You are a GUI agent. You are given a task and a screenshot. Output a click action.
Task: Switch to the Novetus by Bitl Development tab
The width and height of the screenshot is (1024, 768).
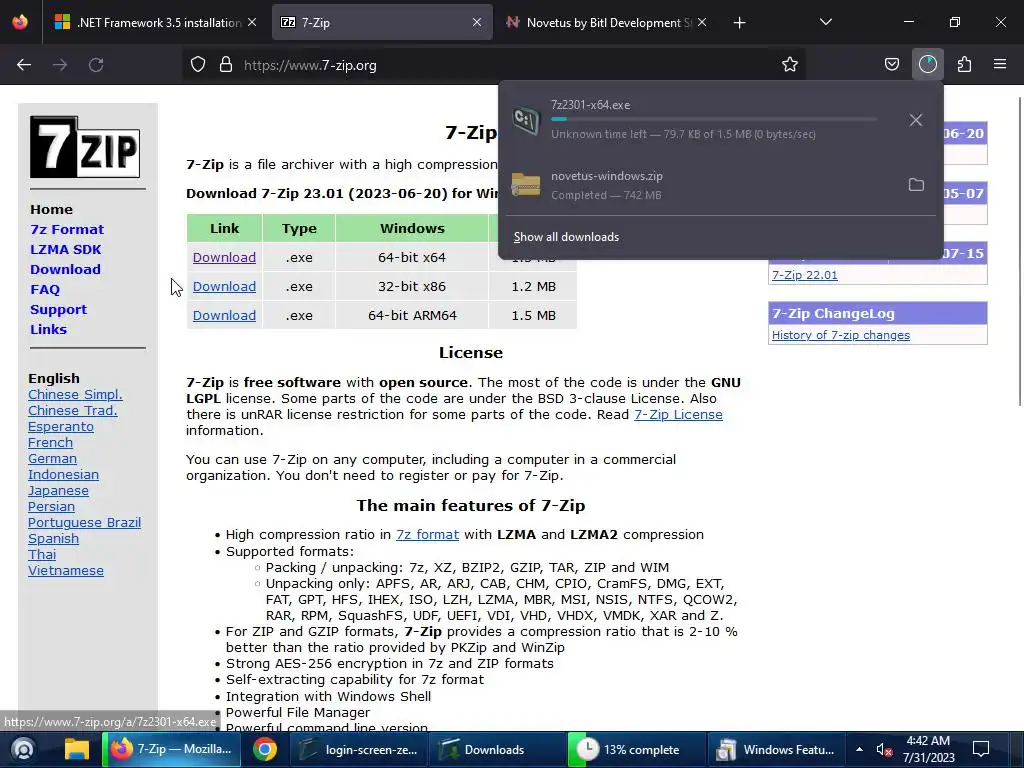[x=606, y=23]
